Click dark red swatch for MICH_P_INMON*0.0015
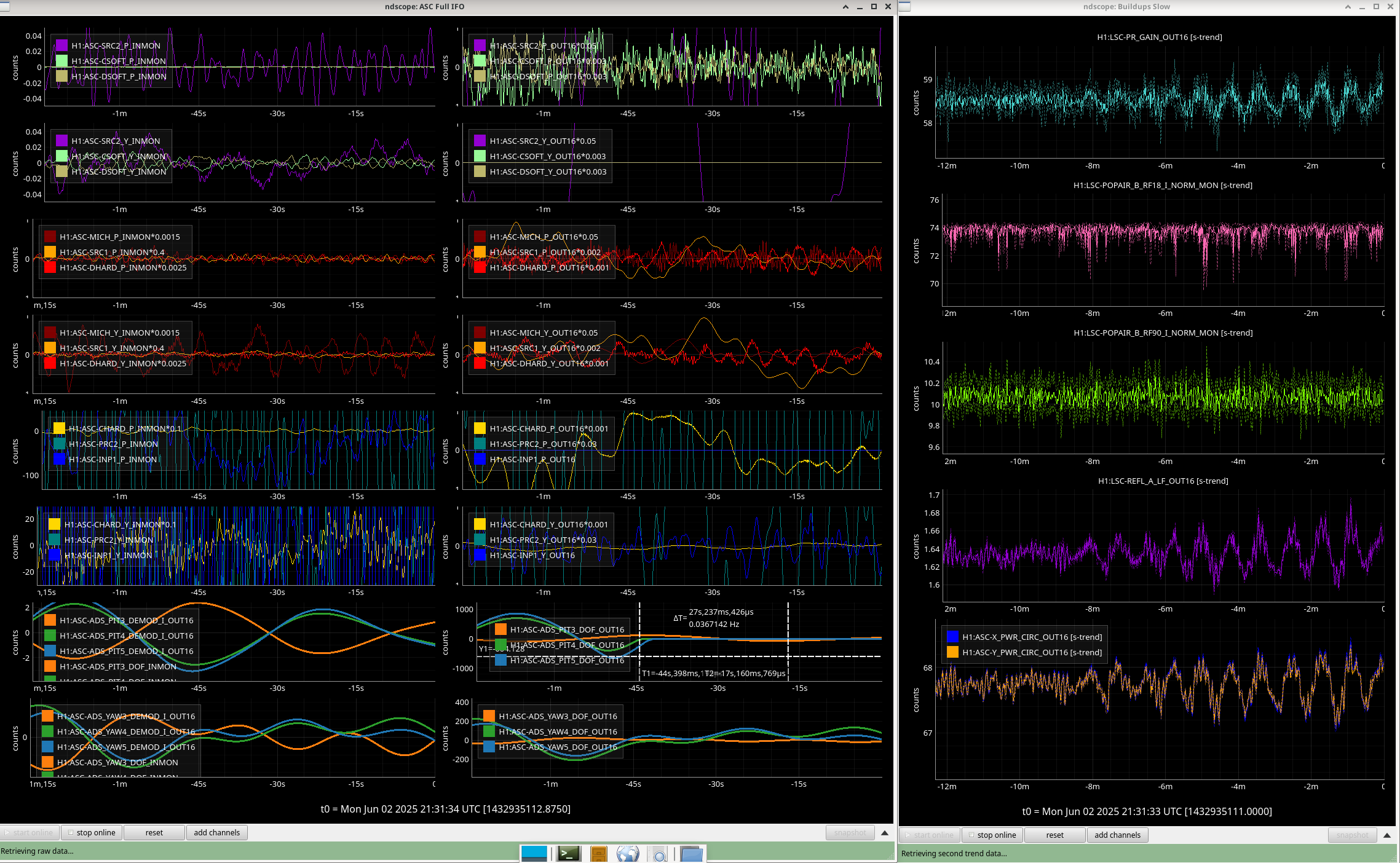This screenshot has height=863, width=1400. [x=50, y=237]
